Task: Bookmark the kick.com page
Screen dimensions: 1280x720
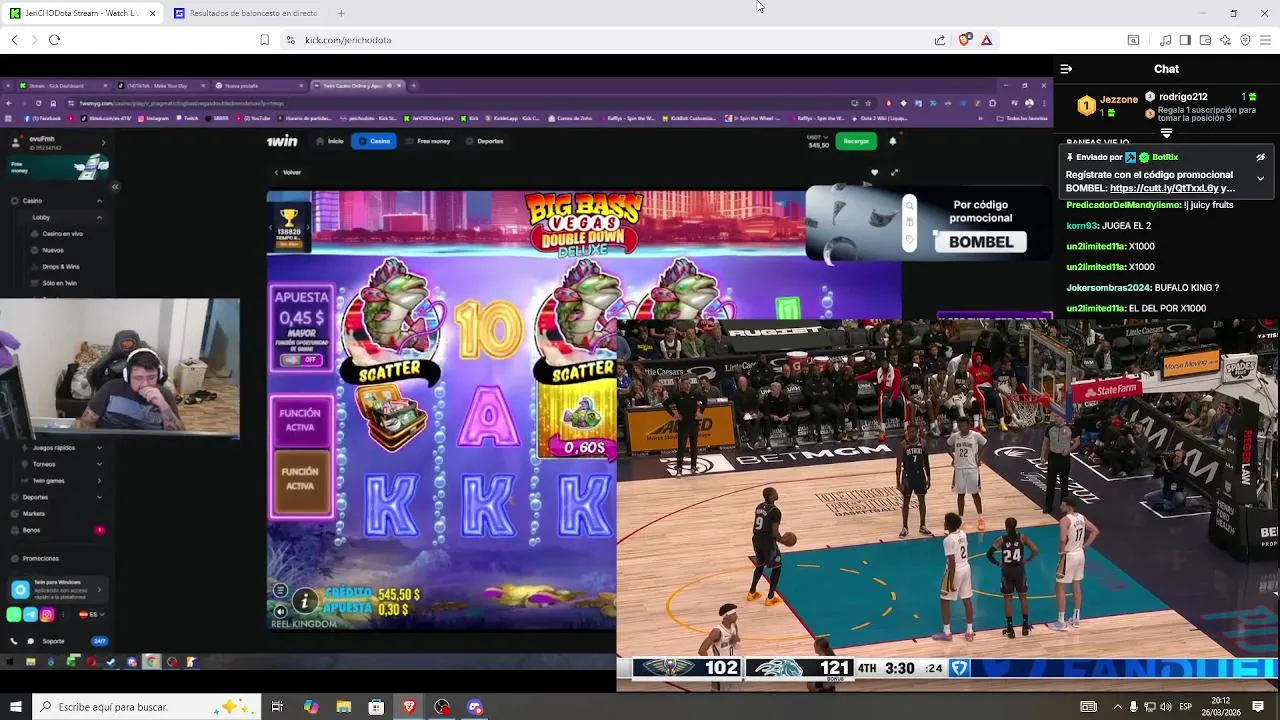Action: [264, 40]
